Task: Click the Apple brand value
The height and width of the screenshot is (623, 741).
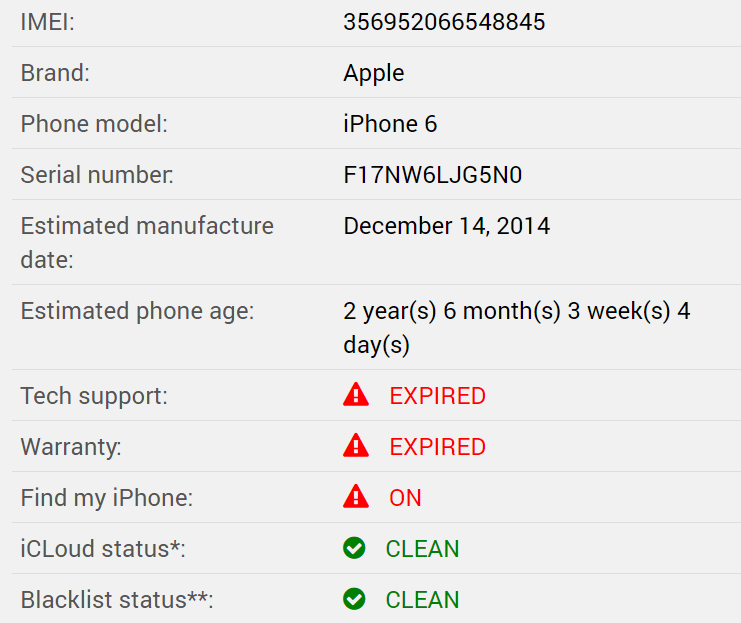Action: [x=374, y=74]
